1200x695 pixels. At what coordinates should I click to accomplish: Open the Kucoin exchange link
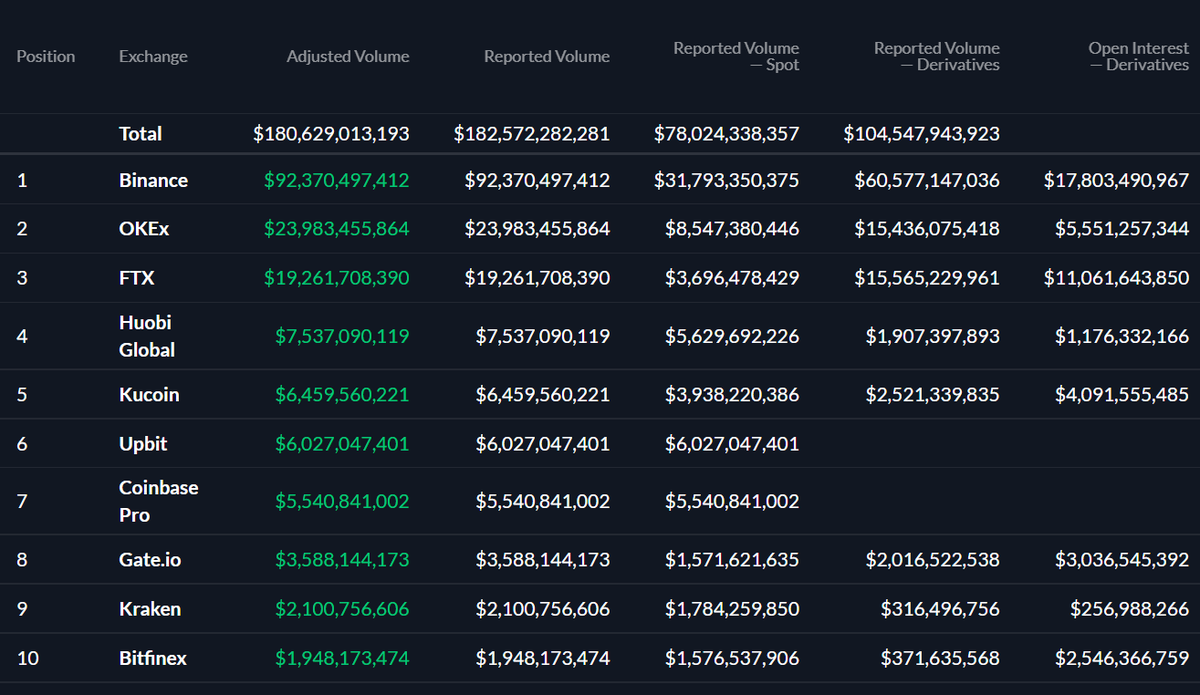tap(149, 395)
